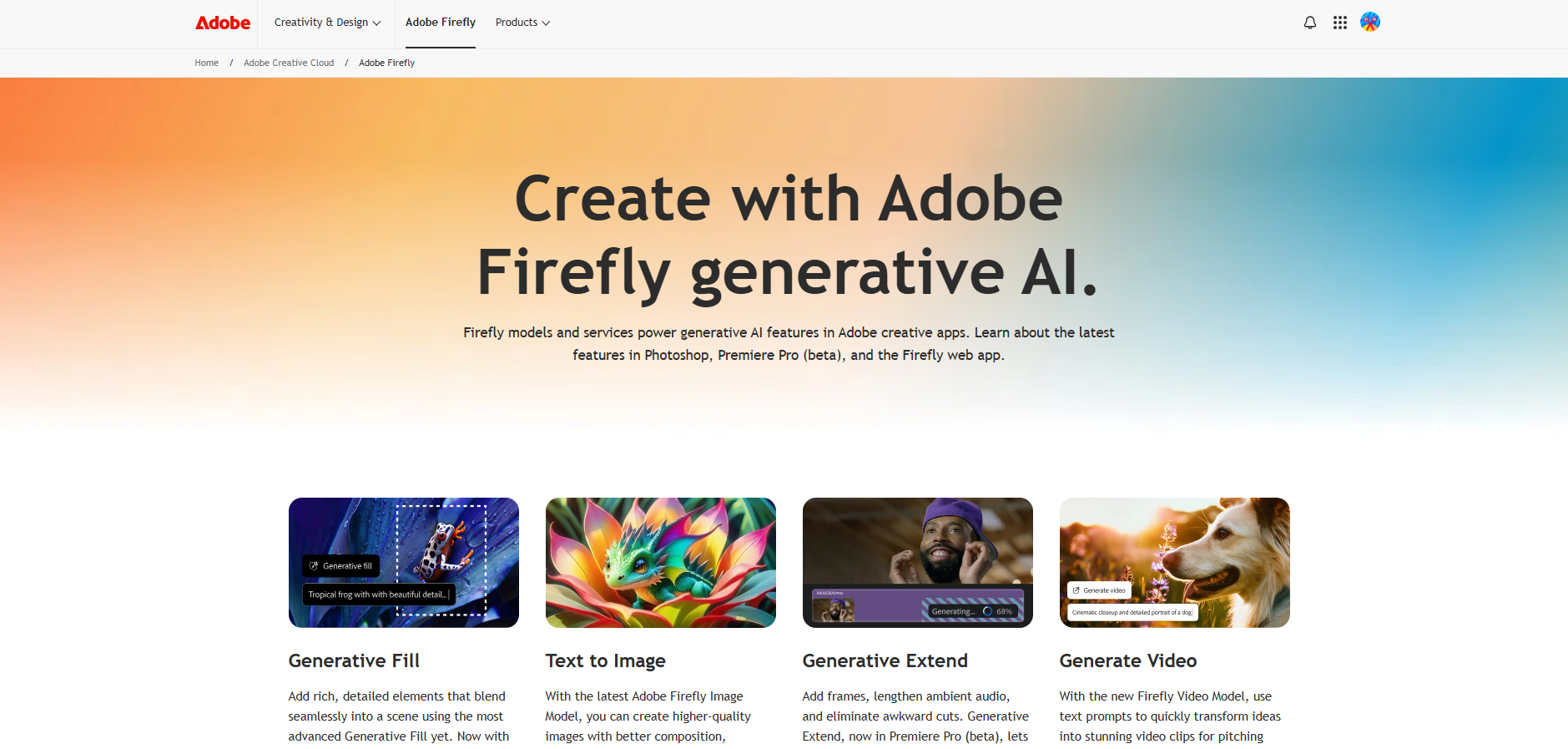Select the Adobe Firefly nav tab

pos(441,23)
